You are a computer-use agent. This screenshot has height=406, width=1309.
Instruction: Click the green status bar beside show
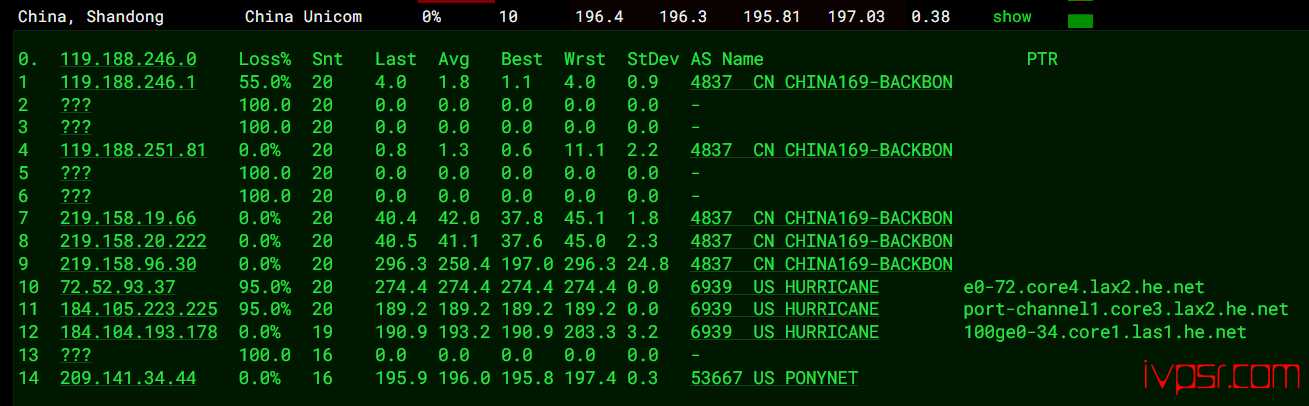click(1080, 21)
